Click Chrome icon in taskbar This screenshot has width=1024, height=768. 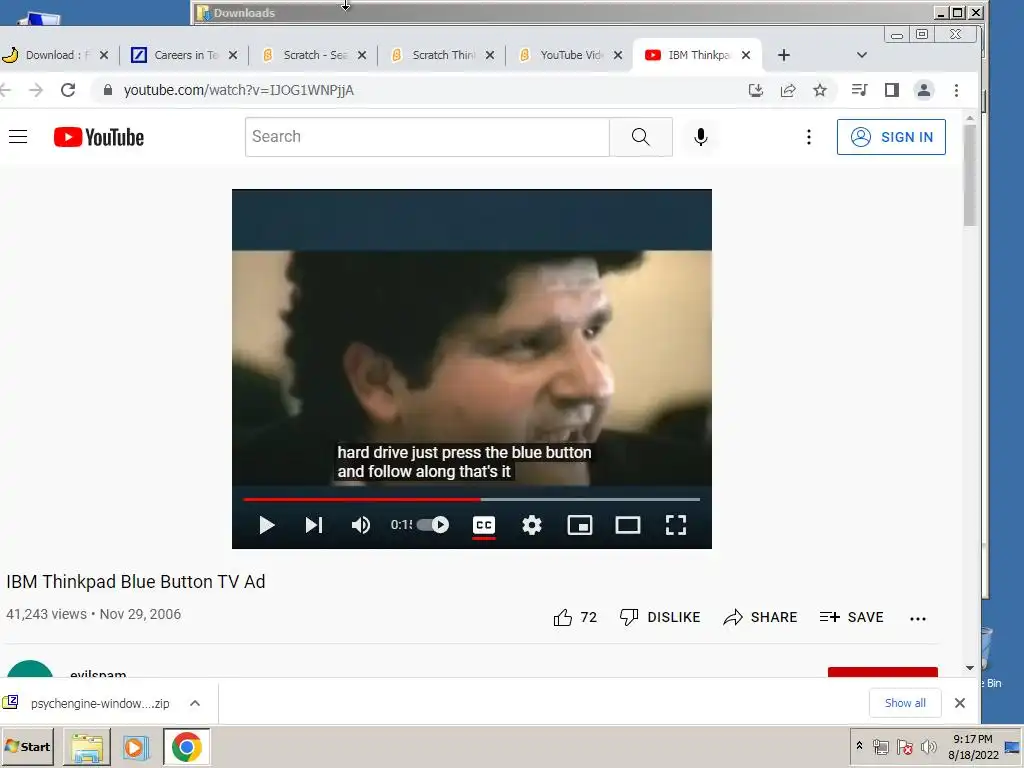pyautogui.click(x=187, y=747)
